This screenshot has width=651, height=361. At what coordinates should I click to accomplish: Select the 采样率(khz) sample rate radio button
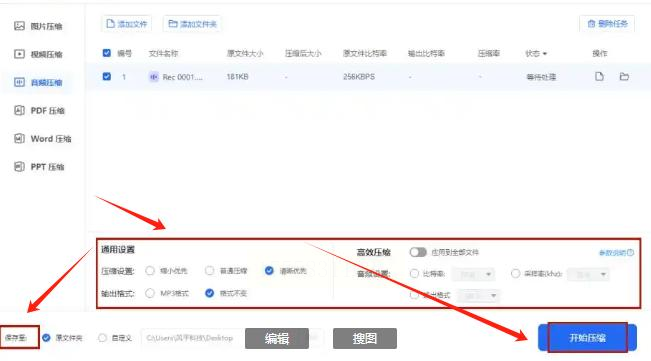(x=516, y=273)
